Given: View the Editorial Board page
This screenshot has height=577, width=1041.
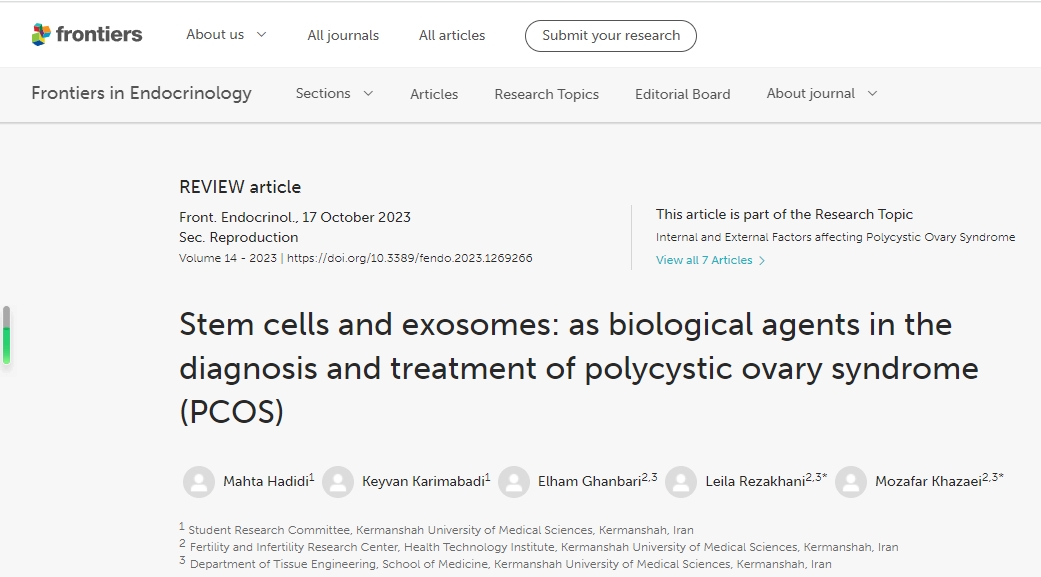Looking at the screenshot, I should [682, 95].
